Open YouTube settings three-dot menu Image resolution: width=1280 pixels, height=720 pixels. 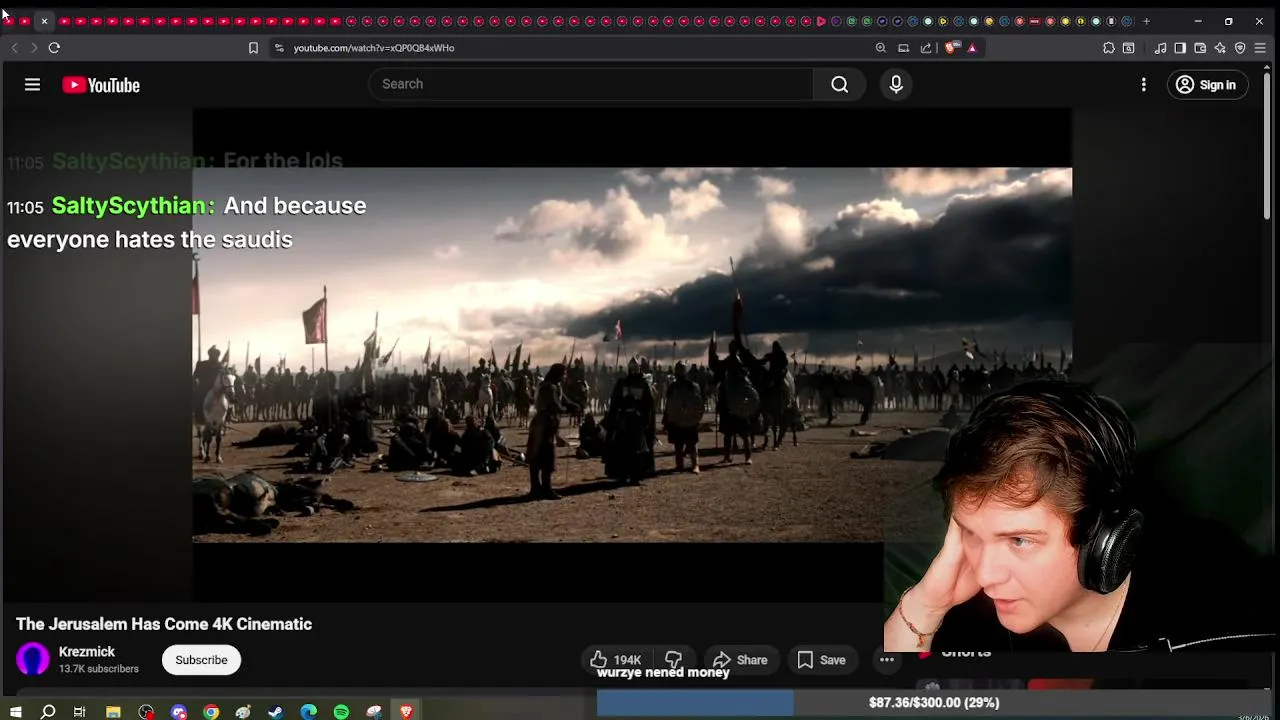(x=1144, y=85)
